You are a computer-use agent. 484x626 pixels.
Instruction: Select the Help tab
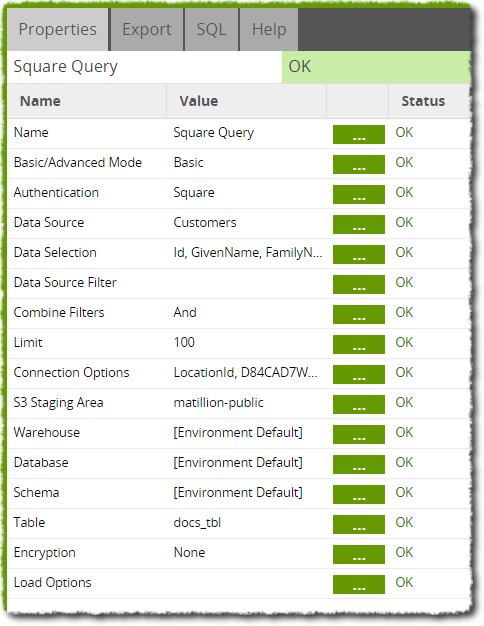pos(269,30)
